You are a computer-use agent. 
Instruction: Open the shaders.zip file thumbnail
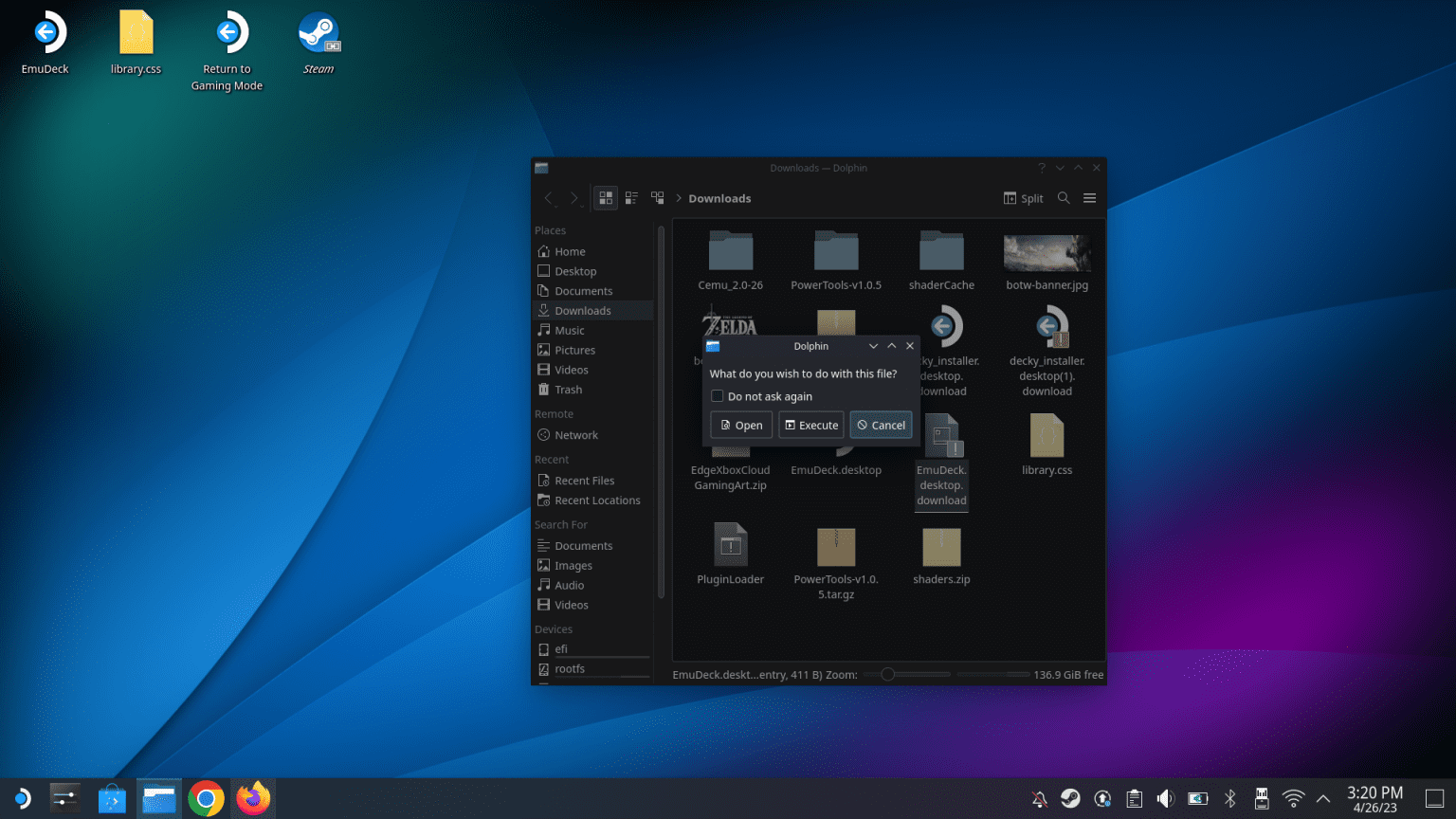pos(941,548)
